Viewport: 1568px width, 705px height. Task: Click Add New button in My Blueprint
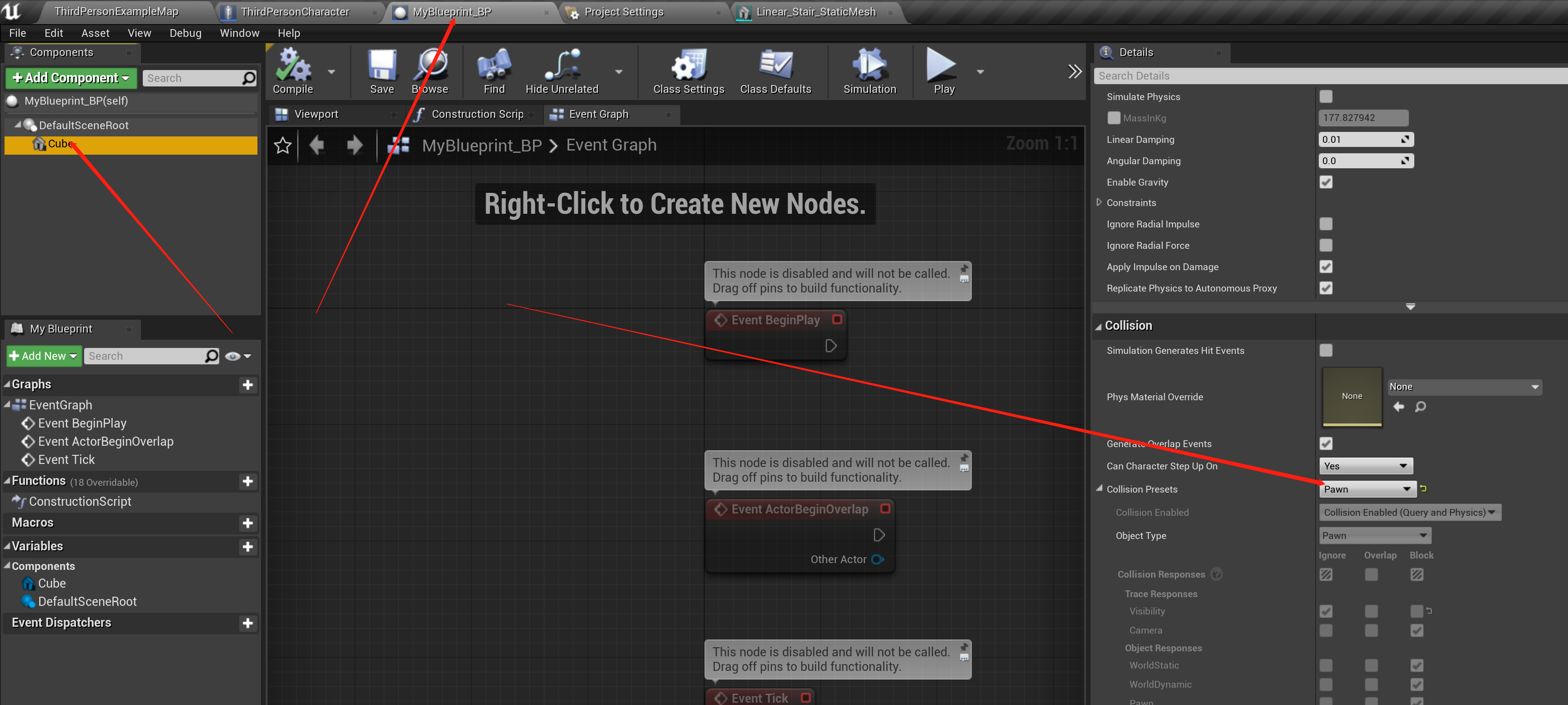point(43,356)
